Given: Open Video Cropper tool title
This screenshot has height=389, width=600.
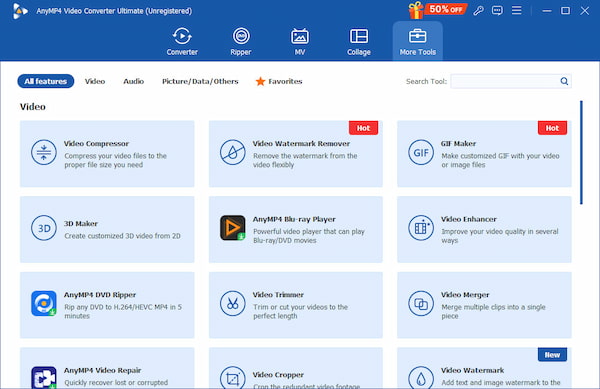Looking at the screenshot, I should coord(278,375).
